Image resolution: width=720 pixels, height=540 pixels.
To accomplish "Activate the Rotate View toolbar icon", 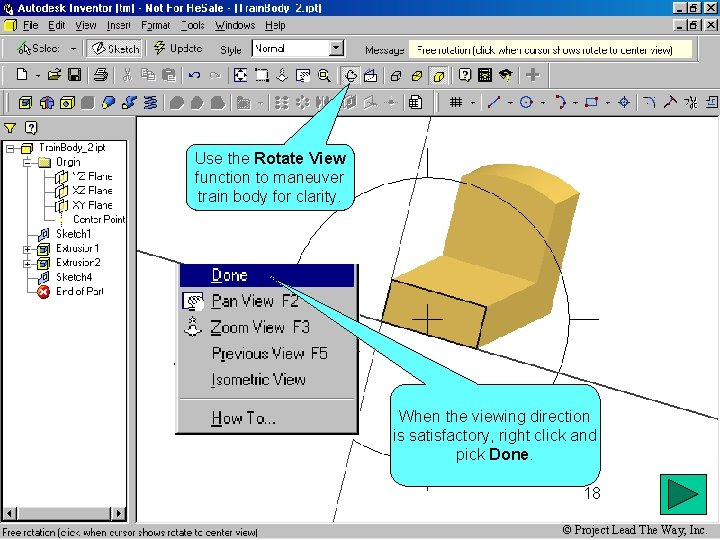I will tap(351, 75).
